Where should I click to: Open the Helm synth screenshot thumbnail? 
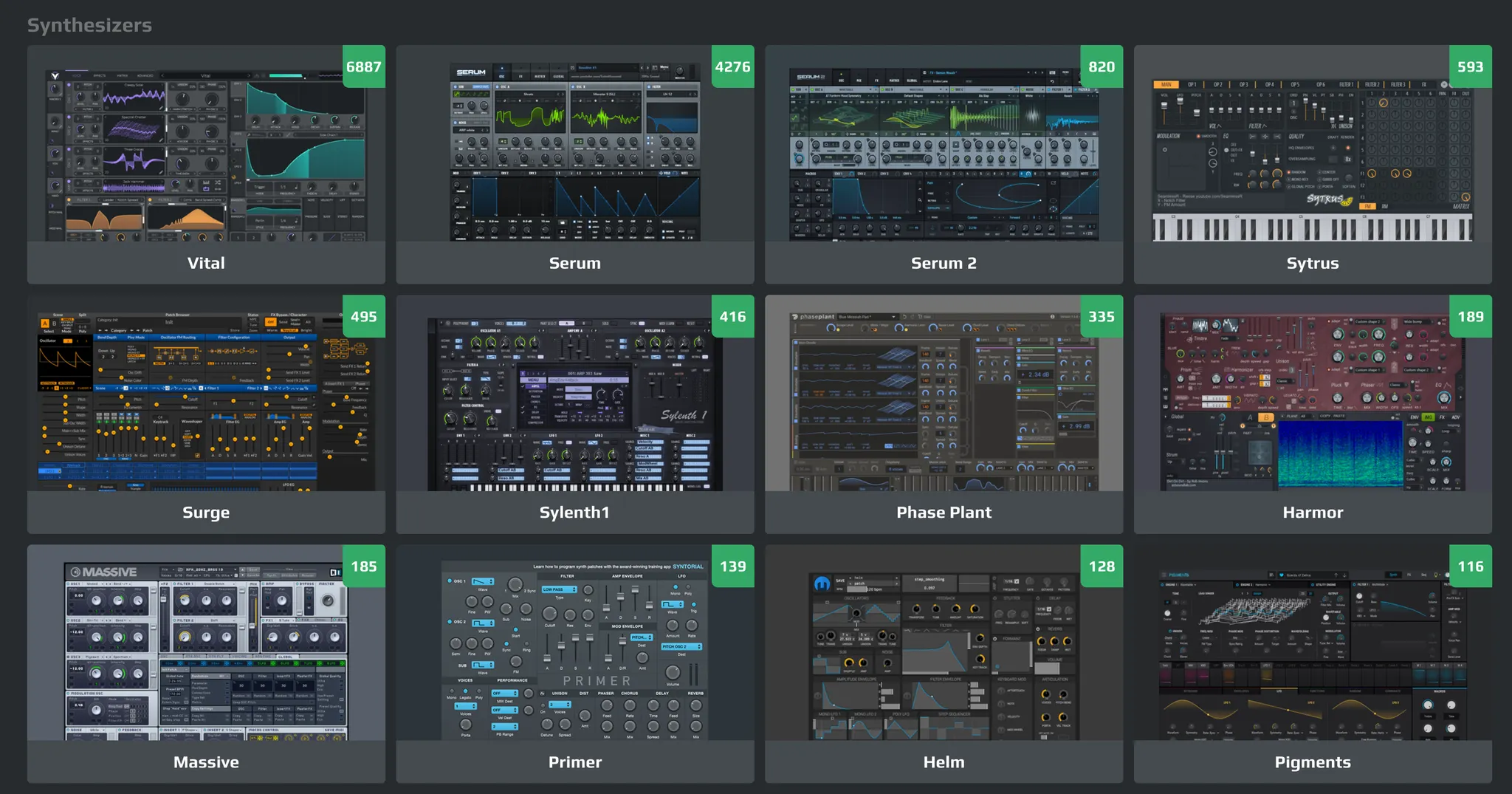tap(944, 655)
